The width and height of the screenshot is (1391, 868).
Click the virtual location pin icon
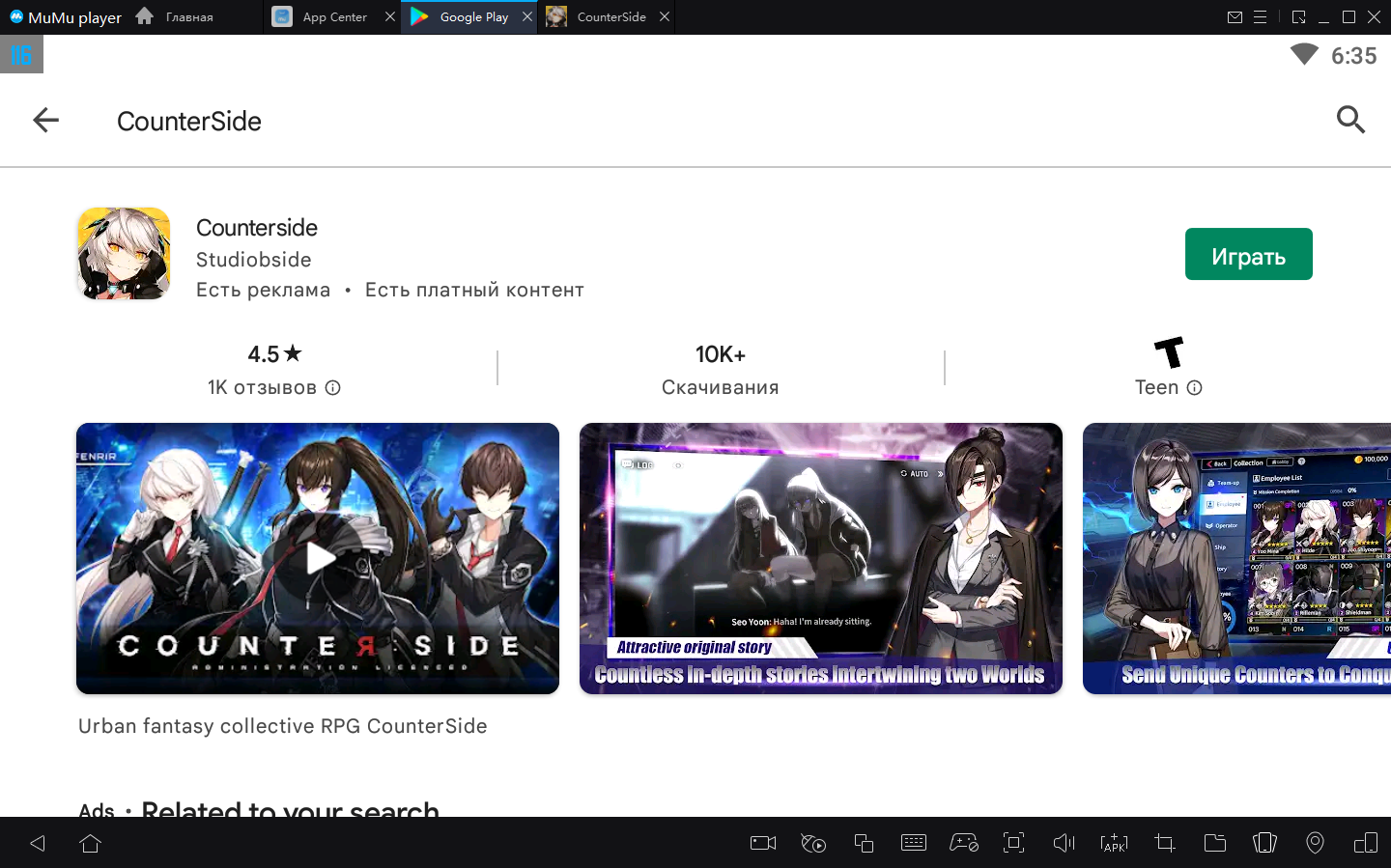pos(1315,843)
